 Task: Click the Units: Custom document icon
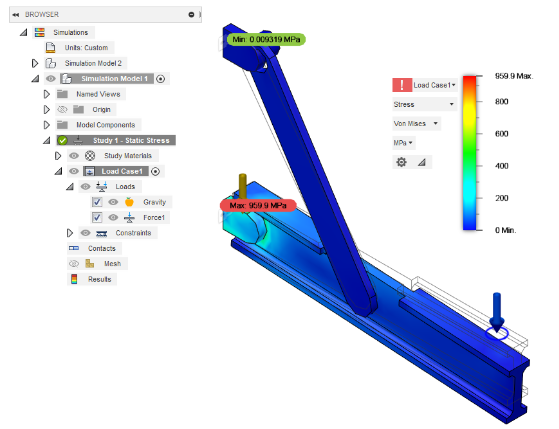coord(51,48)
